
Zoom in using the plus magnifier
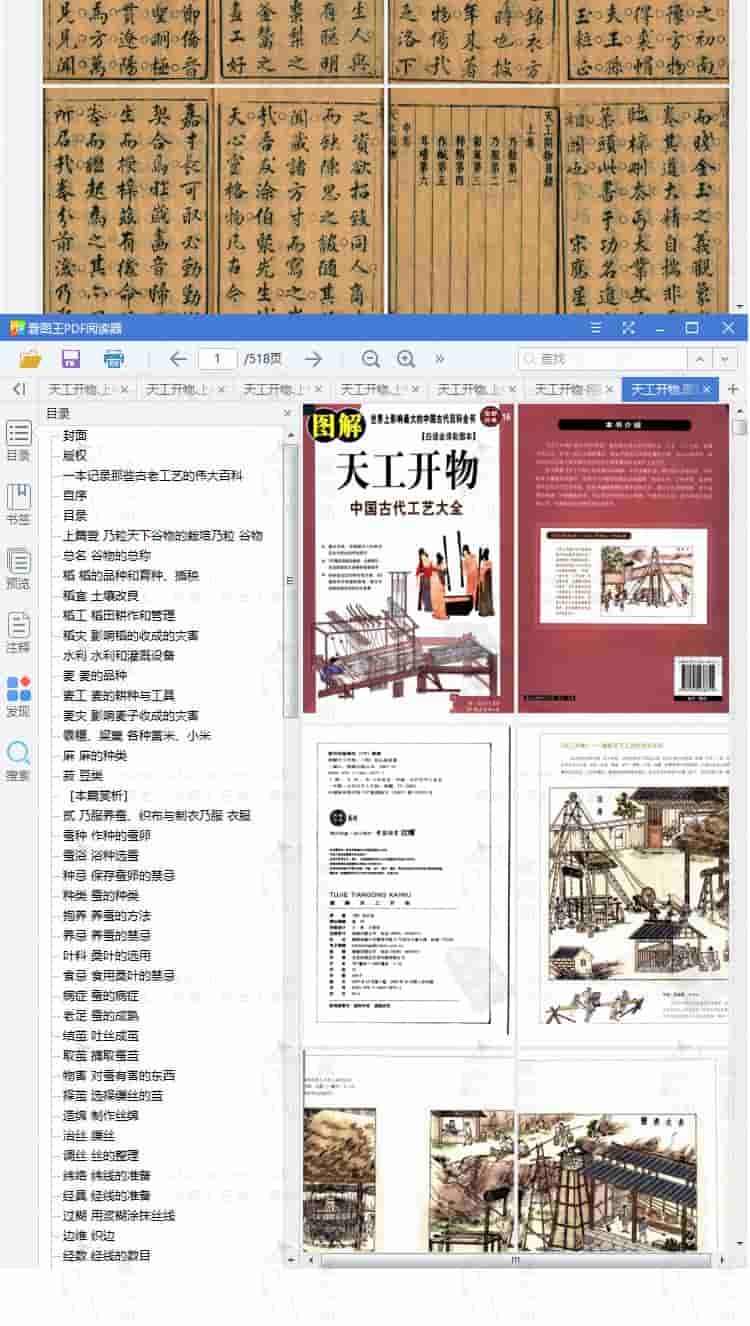click(x=406, y=359)
